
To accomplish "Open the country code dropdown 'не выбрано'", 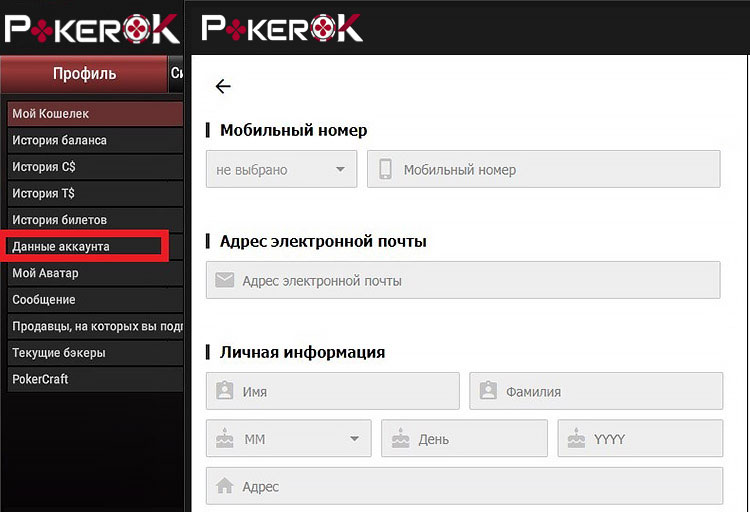I will [281, 169].
